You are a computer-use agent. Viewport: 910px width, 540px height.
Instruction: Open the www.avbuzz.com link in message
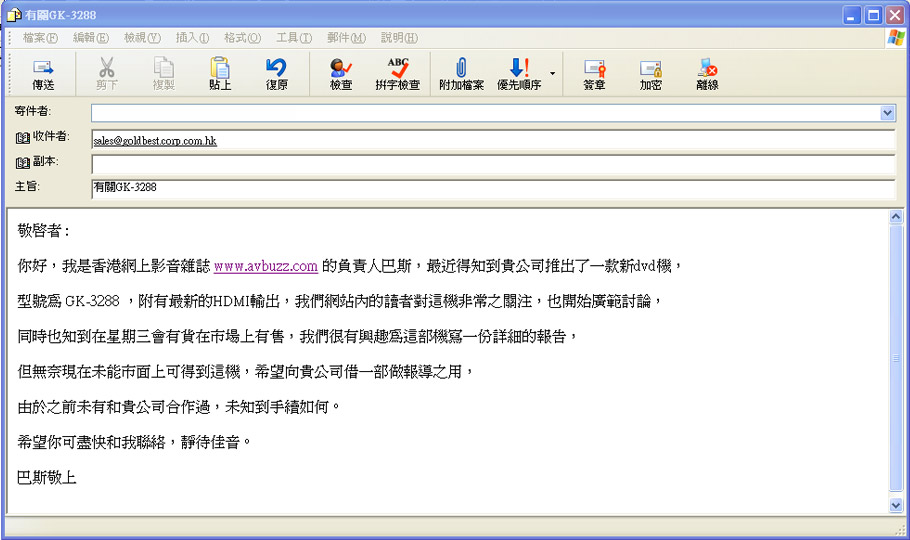coord(266,266)
